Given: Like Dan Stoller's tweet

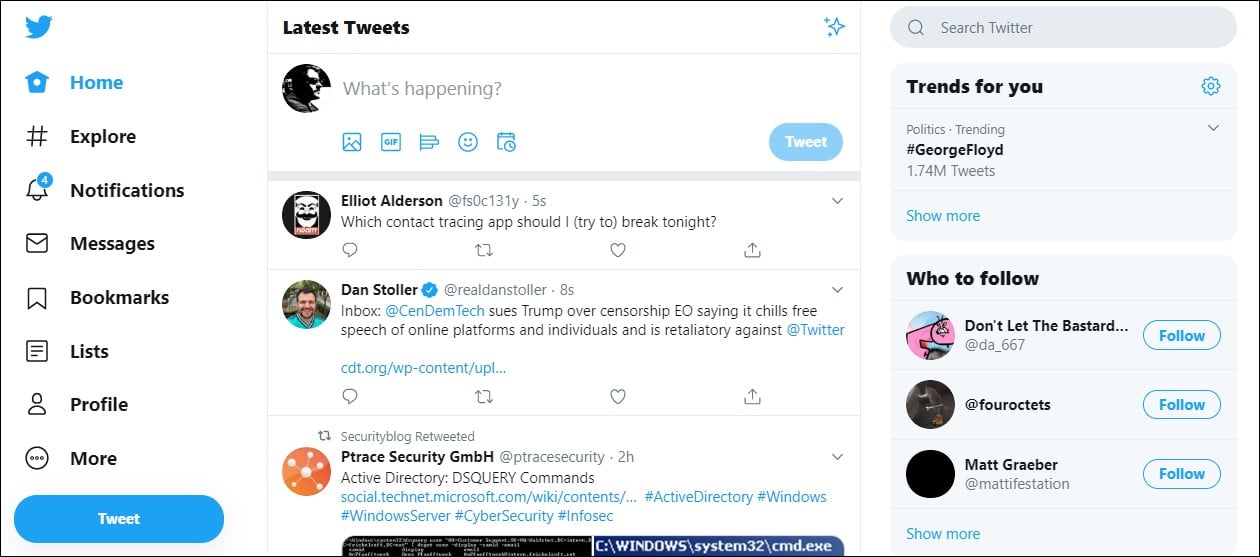Looking at the screenshot, I should click(x=618, y=397).
